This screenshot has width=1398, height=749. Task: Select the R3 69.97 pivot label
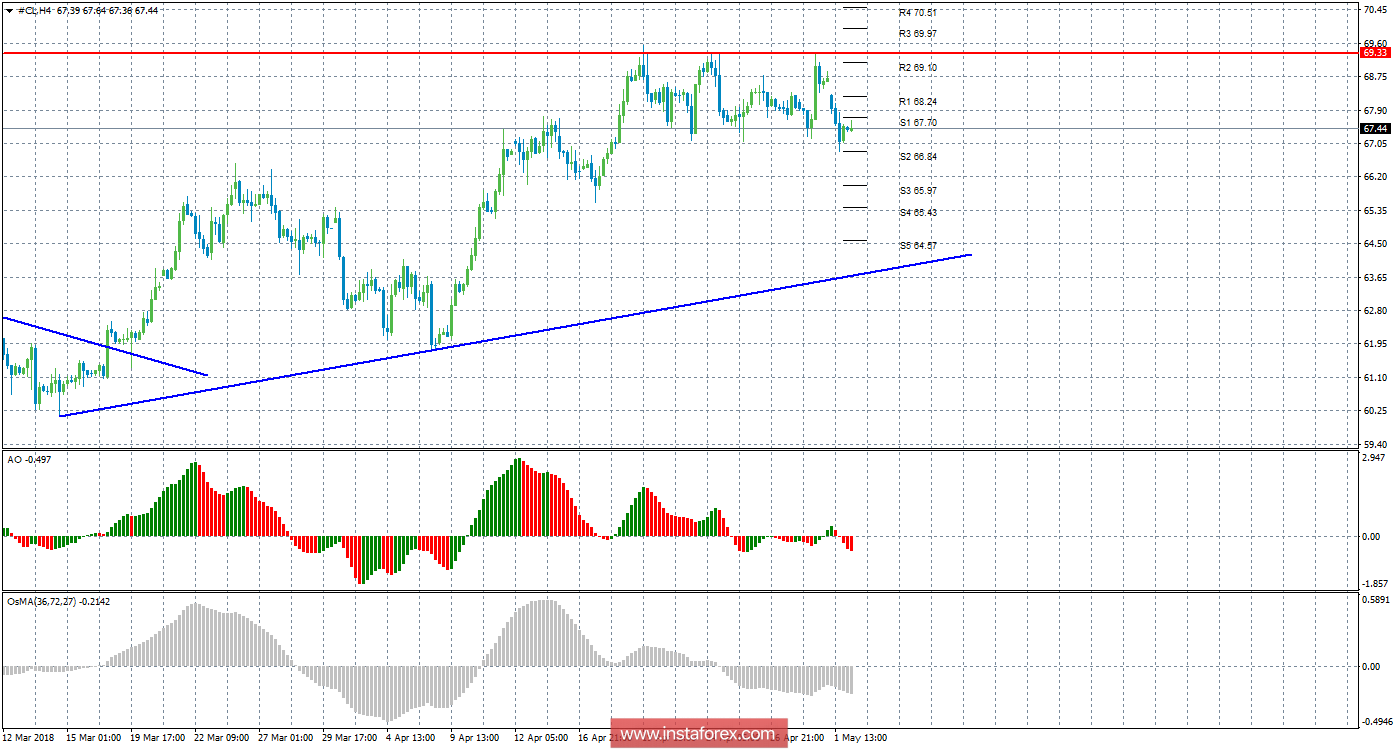[917, 33]
